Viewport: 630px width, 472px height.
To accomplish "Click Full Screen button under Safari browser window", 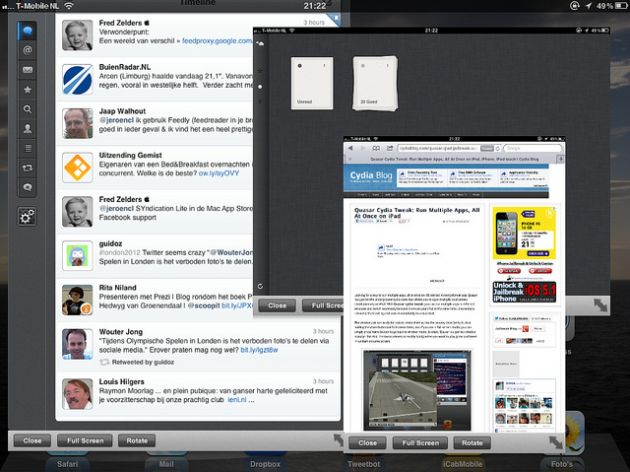I will [419, 442].
